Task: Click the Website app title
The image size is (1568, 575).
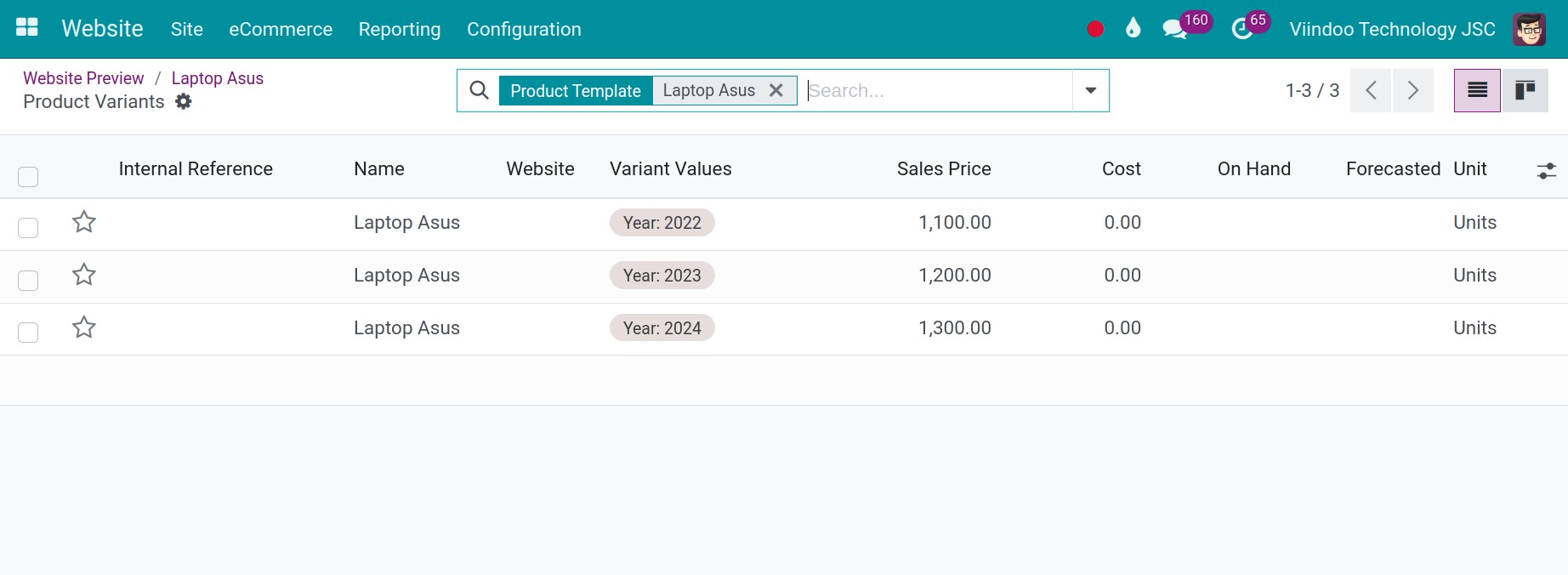Action: [x=102, y=29]
